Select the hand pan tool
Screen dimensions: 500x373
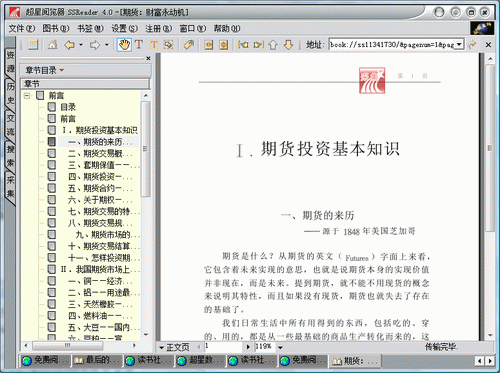tap(124, 44)
